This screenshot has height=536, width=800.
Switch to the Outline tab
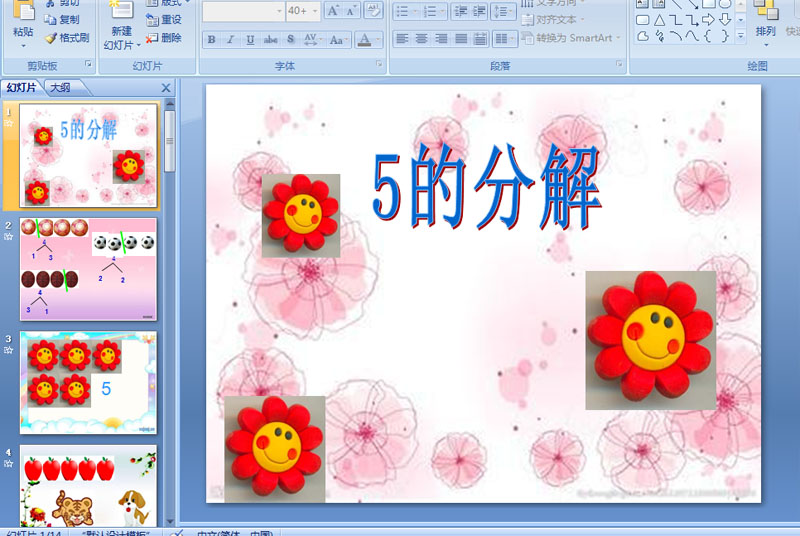[x=61, y=88]
